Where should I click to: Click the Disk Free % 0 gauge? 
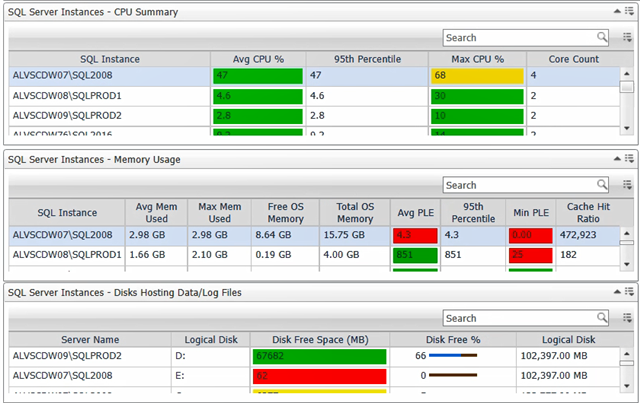click(453, 375)
